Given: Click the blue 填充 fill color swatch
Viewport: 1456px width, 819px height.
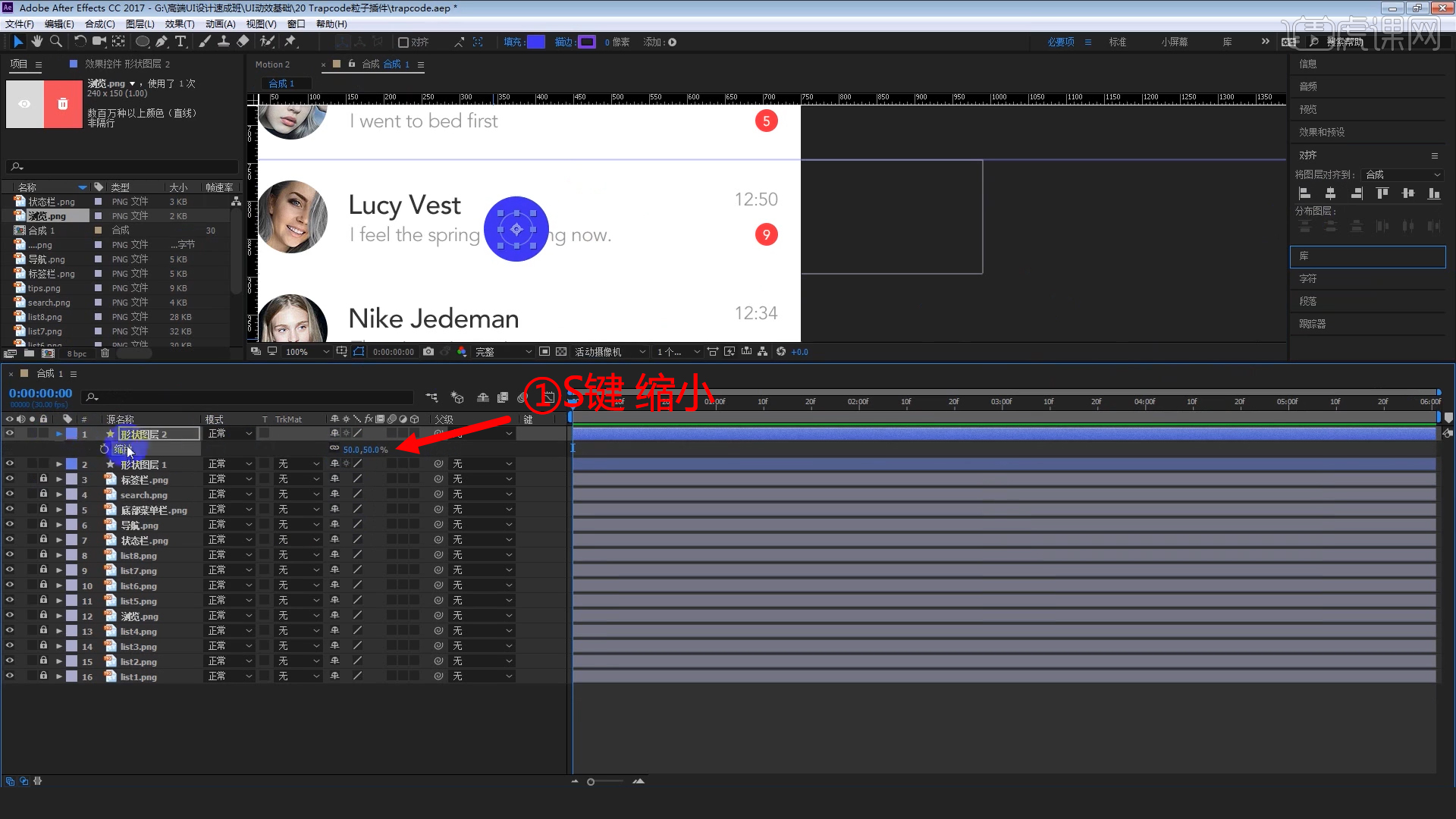Looking at the screenshot, I should click(535, 42).
